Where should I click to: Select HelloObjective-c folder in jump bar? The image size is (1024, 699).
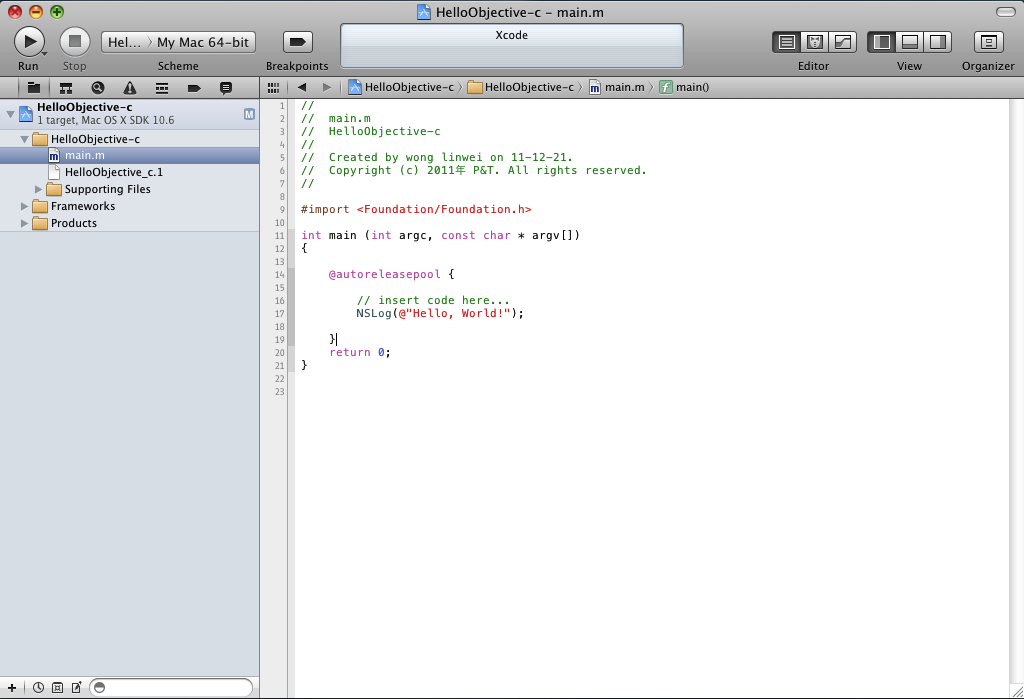pyautogui.click(x=521, y=88)
